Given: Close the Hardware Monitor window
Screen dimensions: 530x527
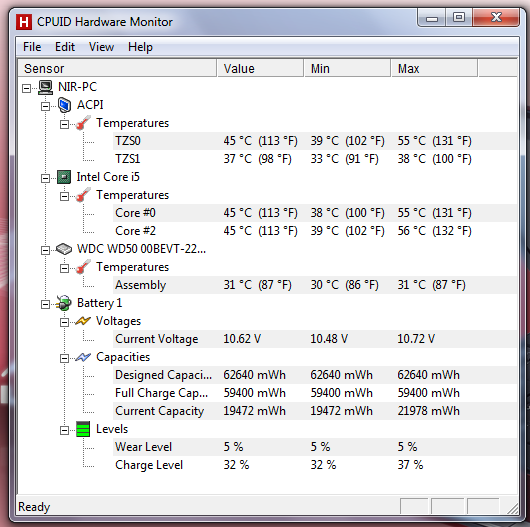Looking at the screenshot, I should [x=496, y=18].
